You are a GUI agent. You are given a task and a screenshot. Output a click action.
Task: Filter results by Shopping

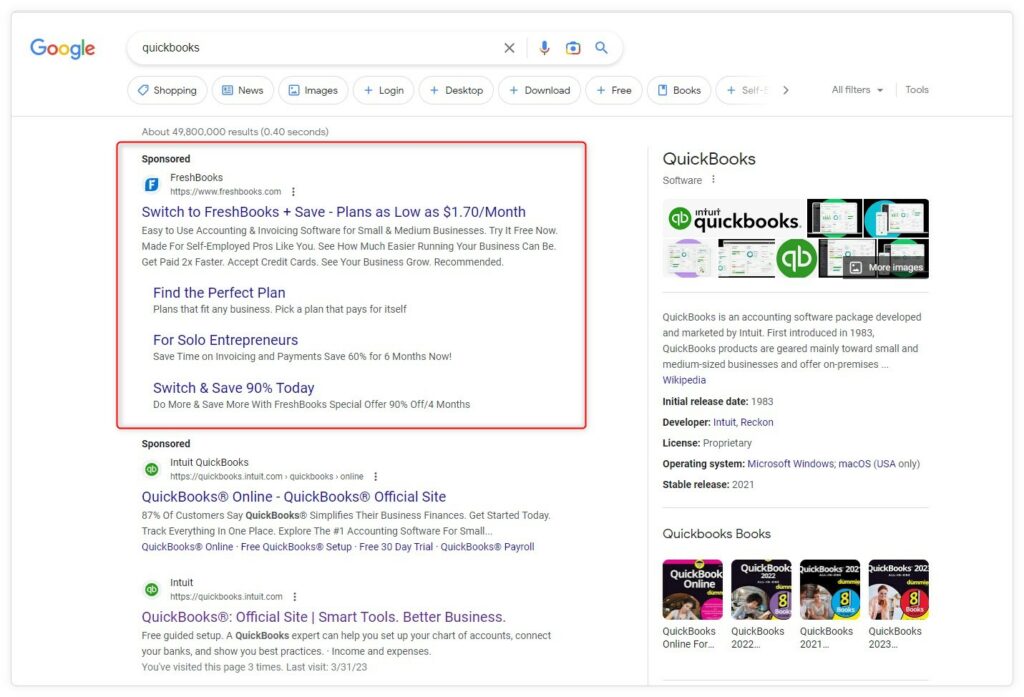pos(167,90)
